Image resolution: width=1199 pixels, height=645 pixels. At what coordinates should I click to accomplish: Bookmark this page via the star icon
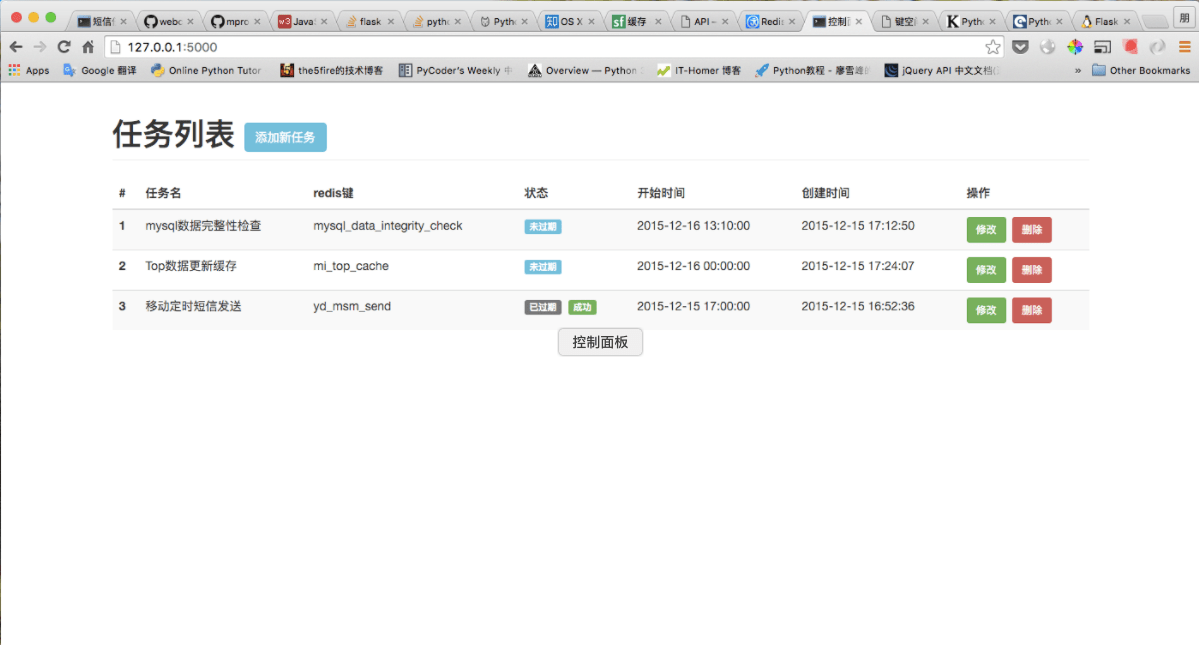click(x=993, y=46)
